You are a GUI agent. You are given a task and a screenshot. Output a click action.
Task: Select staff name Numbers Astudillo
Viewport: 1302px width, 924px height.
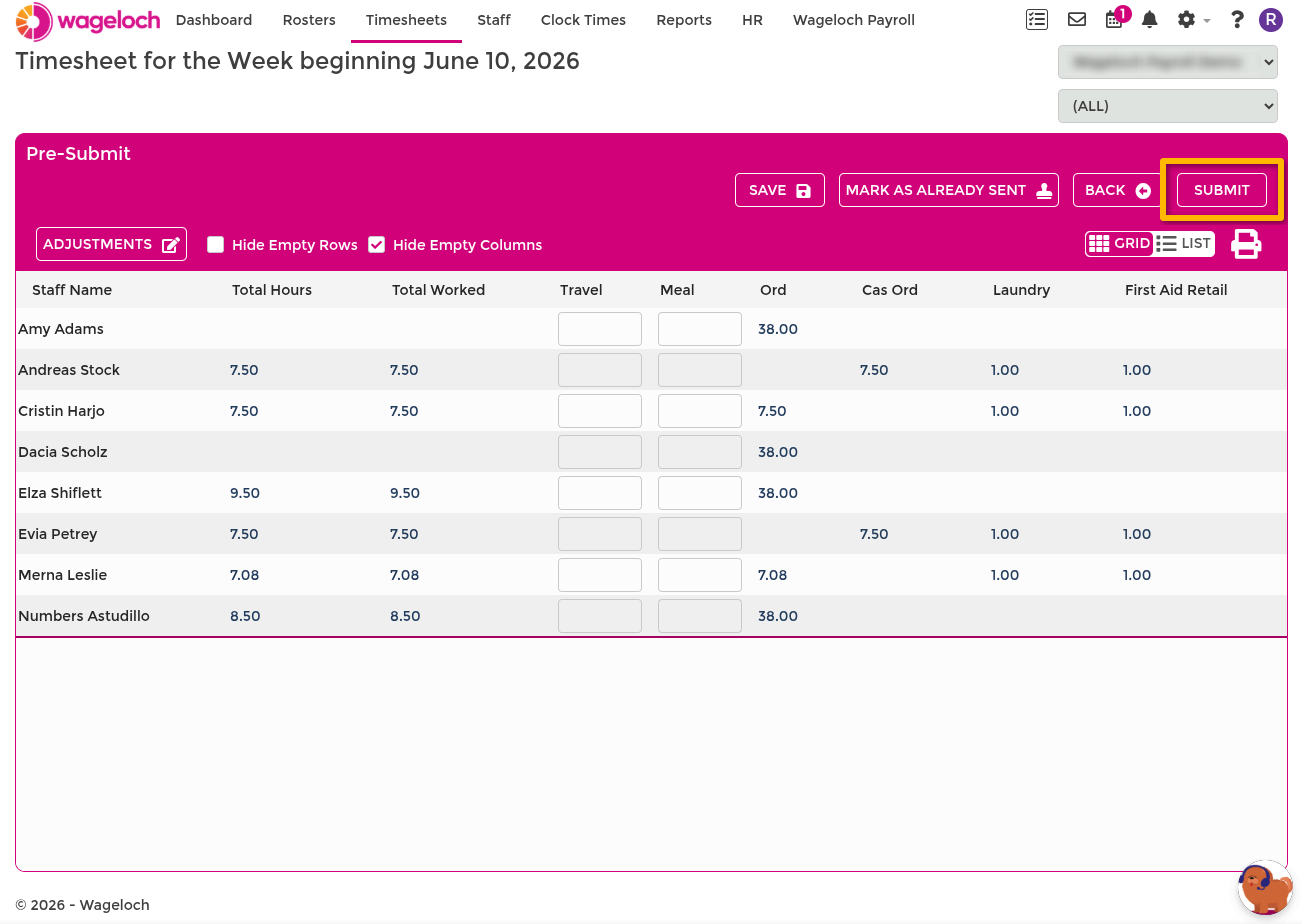coord(84,616)
